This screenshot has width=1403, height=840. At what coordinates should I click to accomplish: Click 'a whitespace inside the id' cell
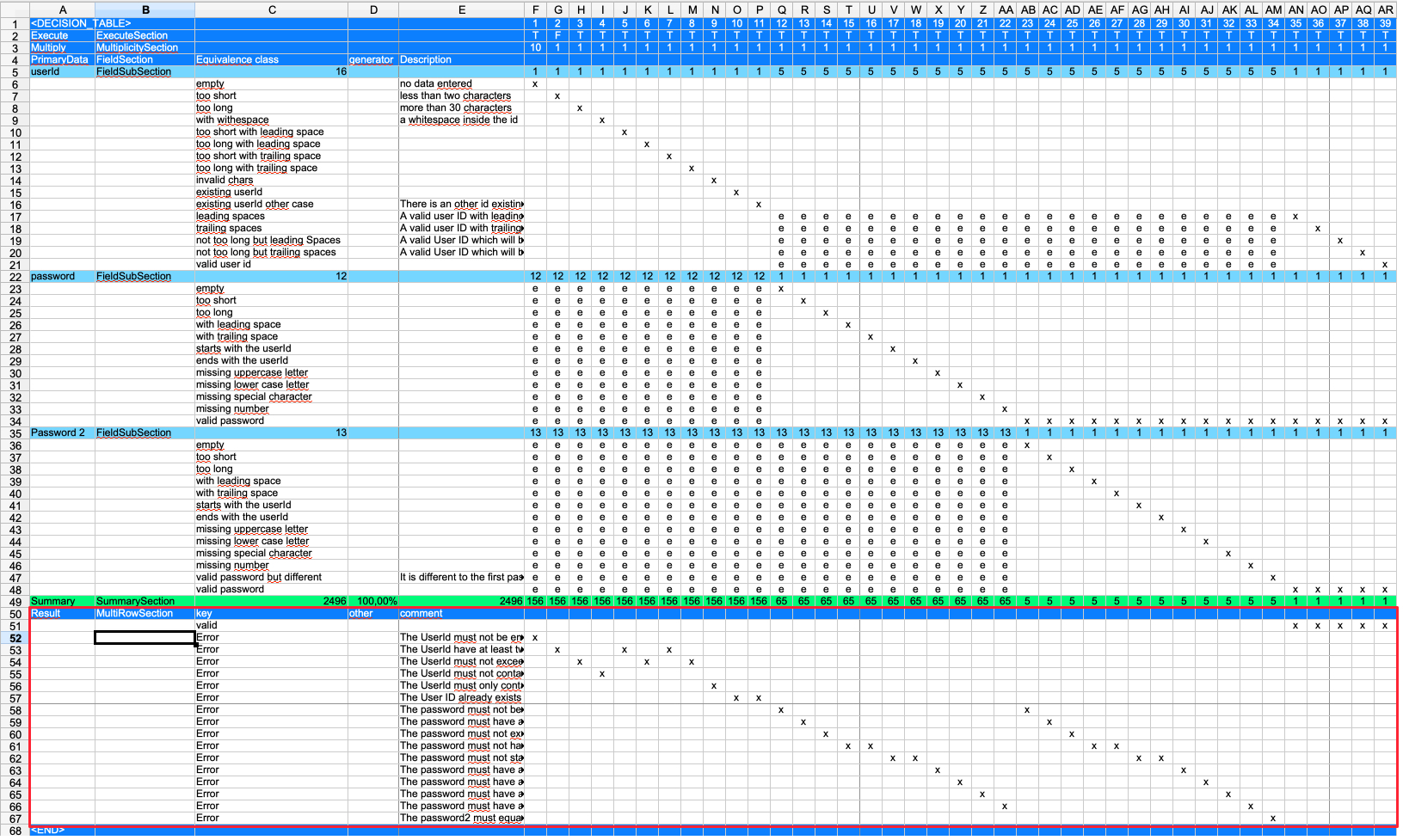click(461, 120)
